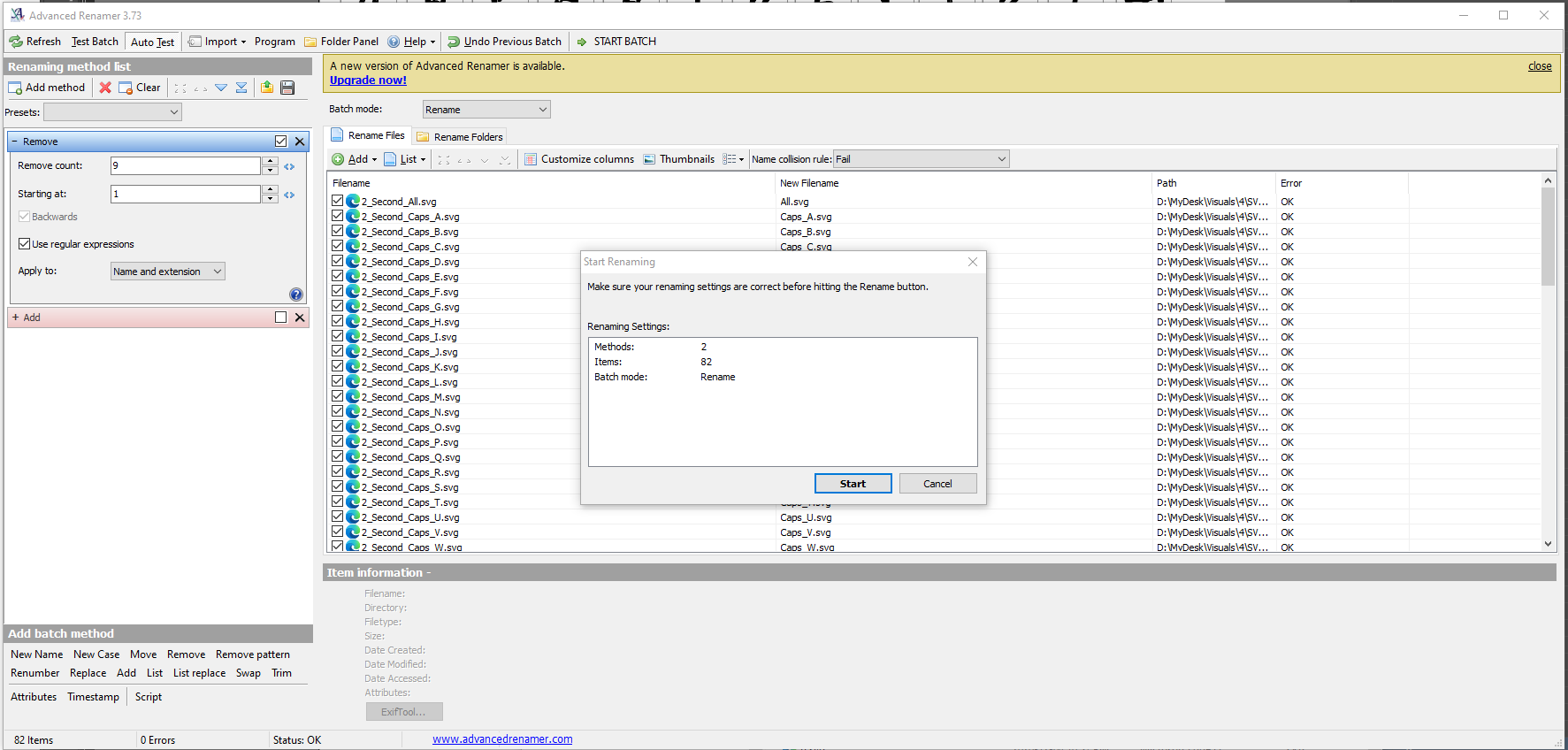Click the red X delete method icon
This screenshot has height=750, width=1568.
click(105, 88)
